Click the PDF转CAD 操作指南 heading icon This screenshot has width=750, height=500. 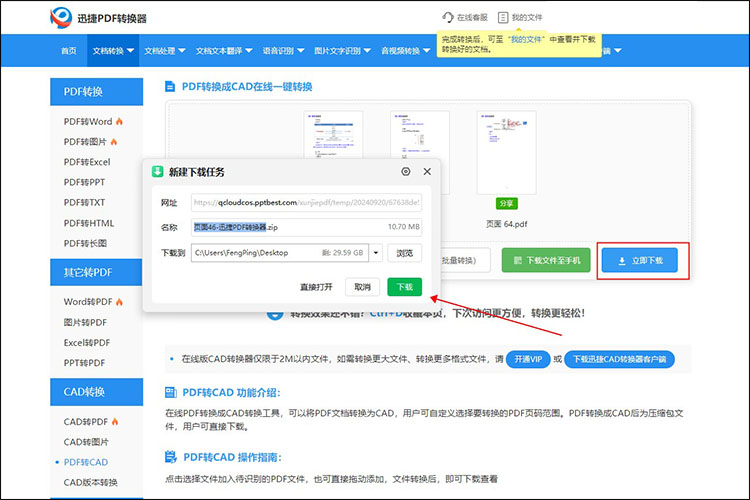[x=171, y=457]
